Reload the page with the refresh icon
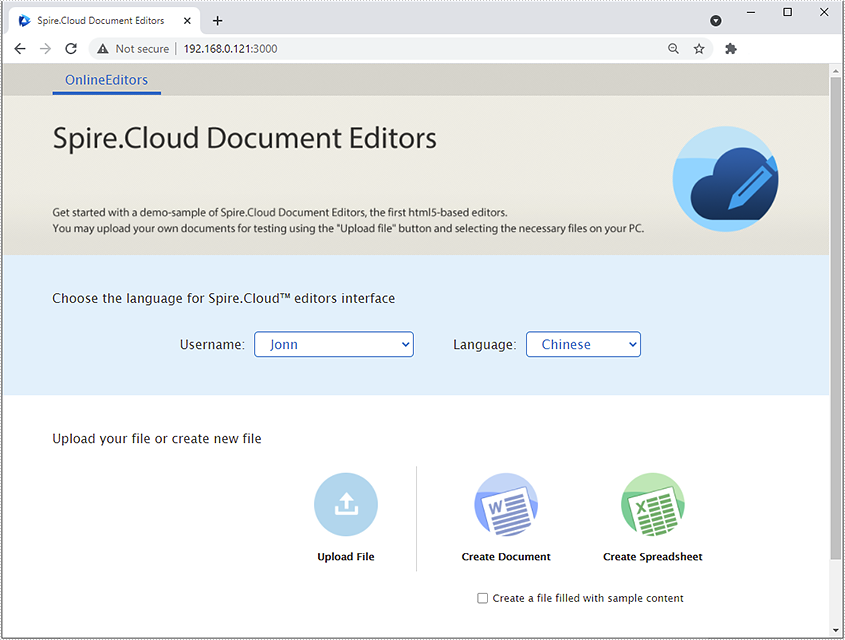Screen dimensions: 845x640 point(71,48)
